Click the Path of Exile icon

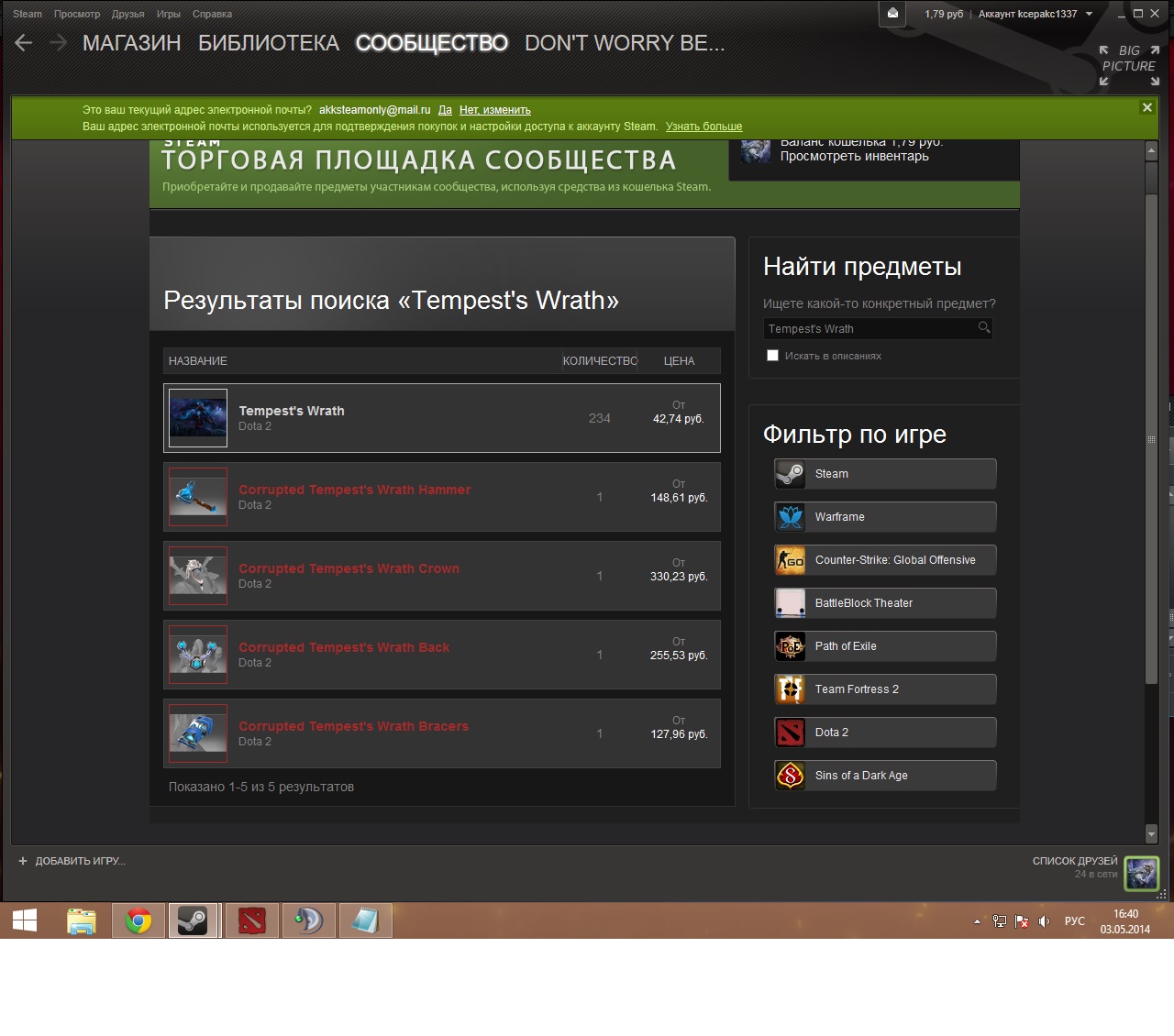(x=790, y=646)
